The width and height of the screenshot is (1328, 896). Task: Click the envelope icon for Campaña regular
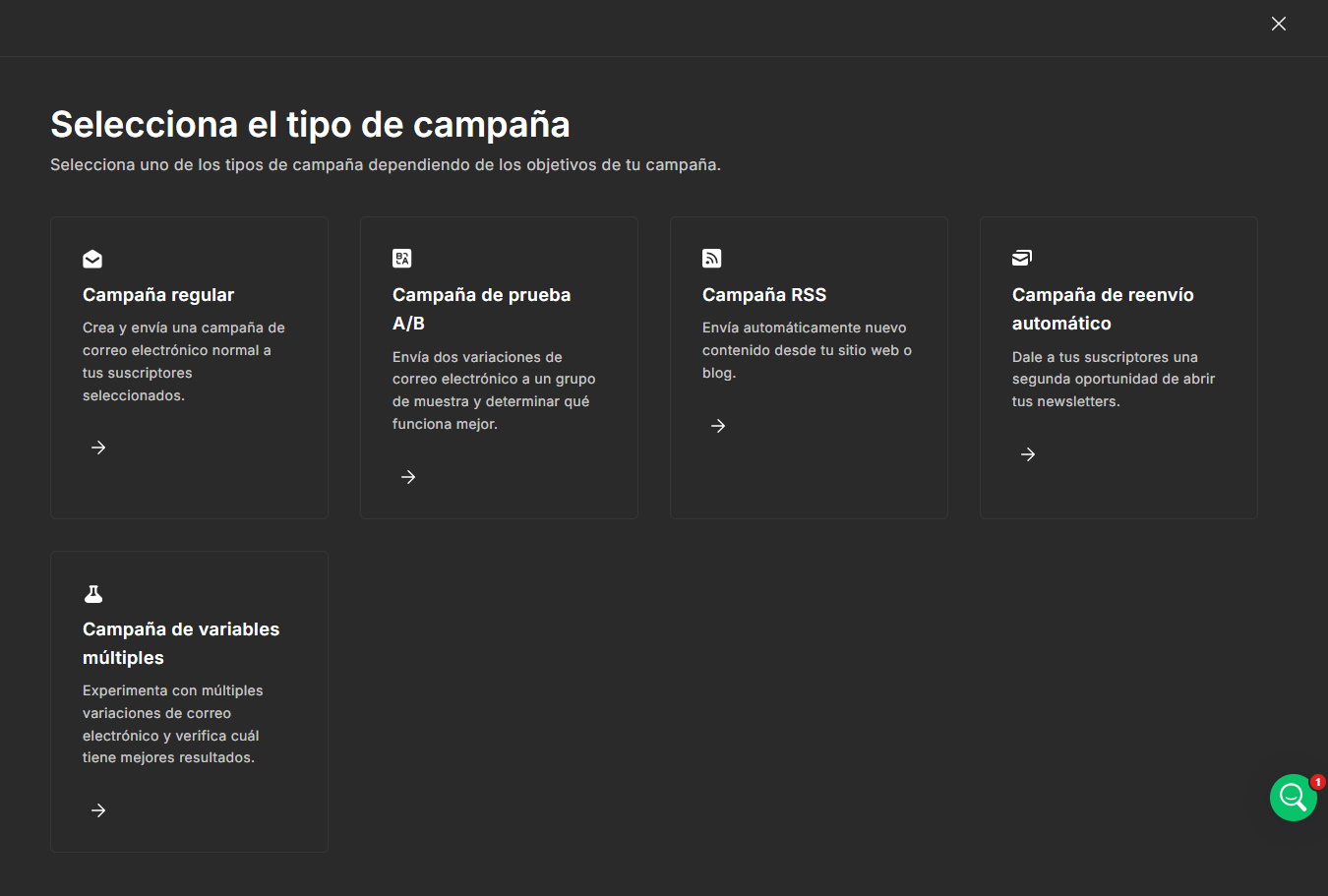coord(92,259)
